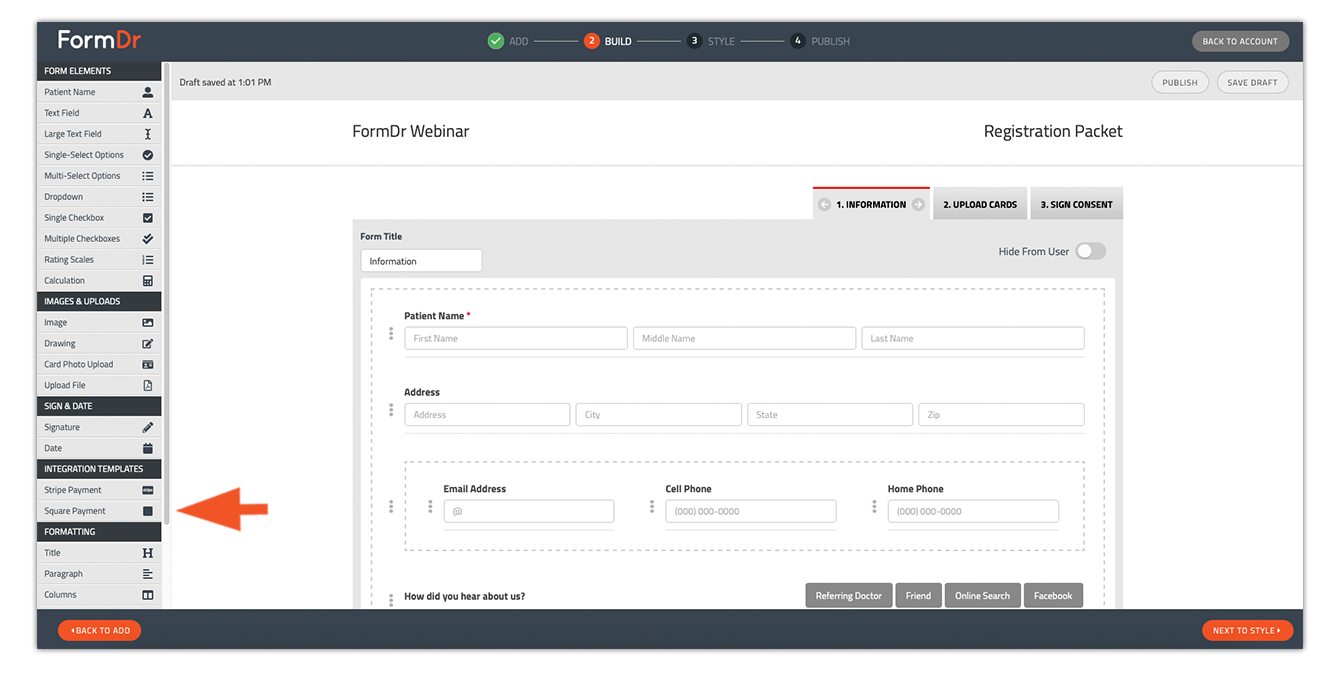The image size is (1323, 676).
Task: Click the Zip field
Action: tap(1001, 414)
